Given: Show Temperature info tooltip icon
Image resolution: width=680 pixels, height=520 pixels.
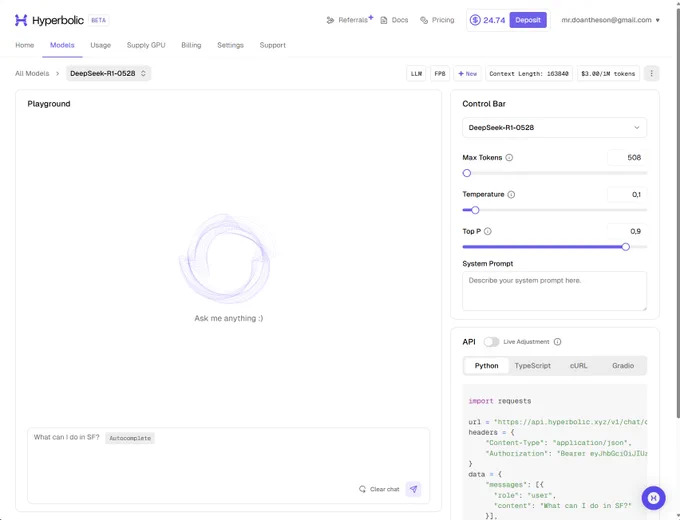Looking at the screenshot, I should pos(511,194).
